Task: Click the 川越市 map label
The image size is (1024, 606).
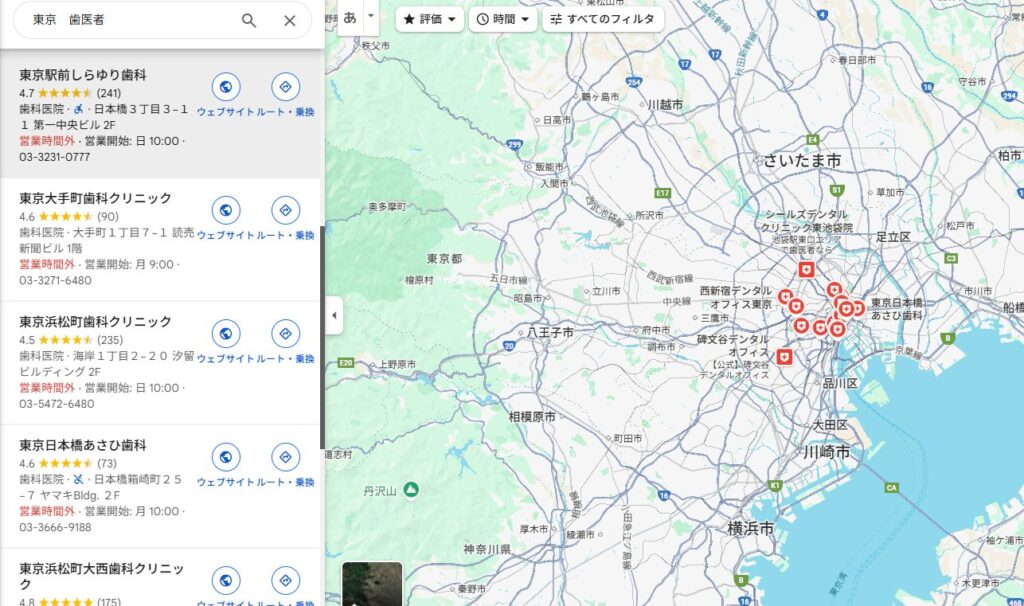Action: pyautogui.click(x=665, y=104)
